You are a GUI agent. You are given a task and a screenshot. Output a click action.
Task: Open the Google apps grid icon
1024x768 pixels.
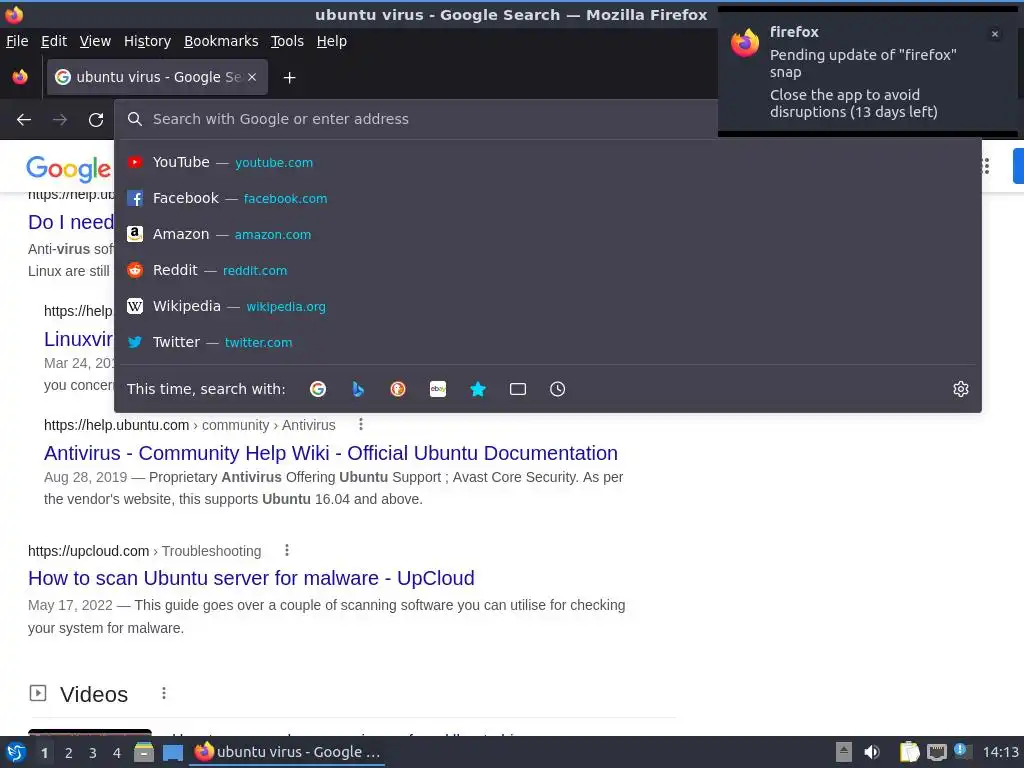(x=985, y=166)
